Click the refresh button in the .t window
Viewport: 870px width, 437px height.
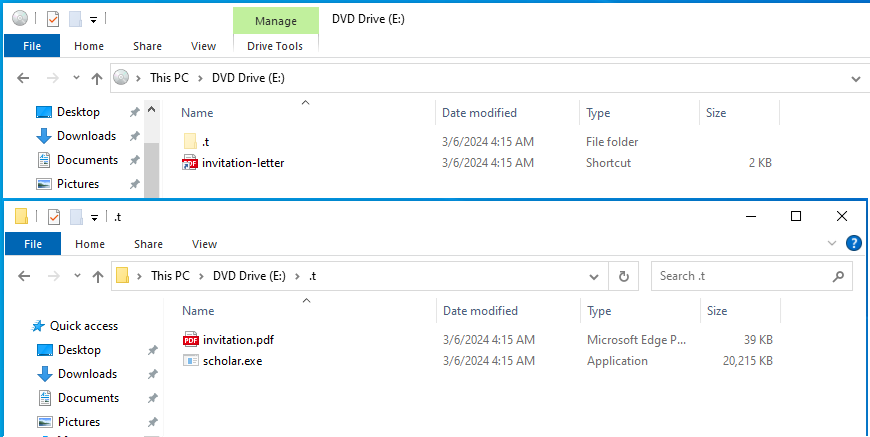624,276
